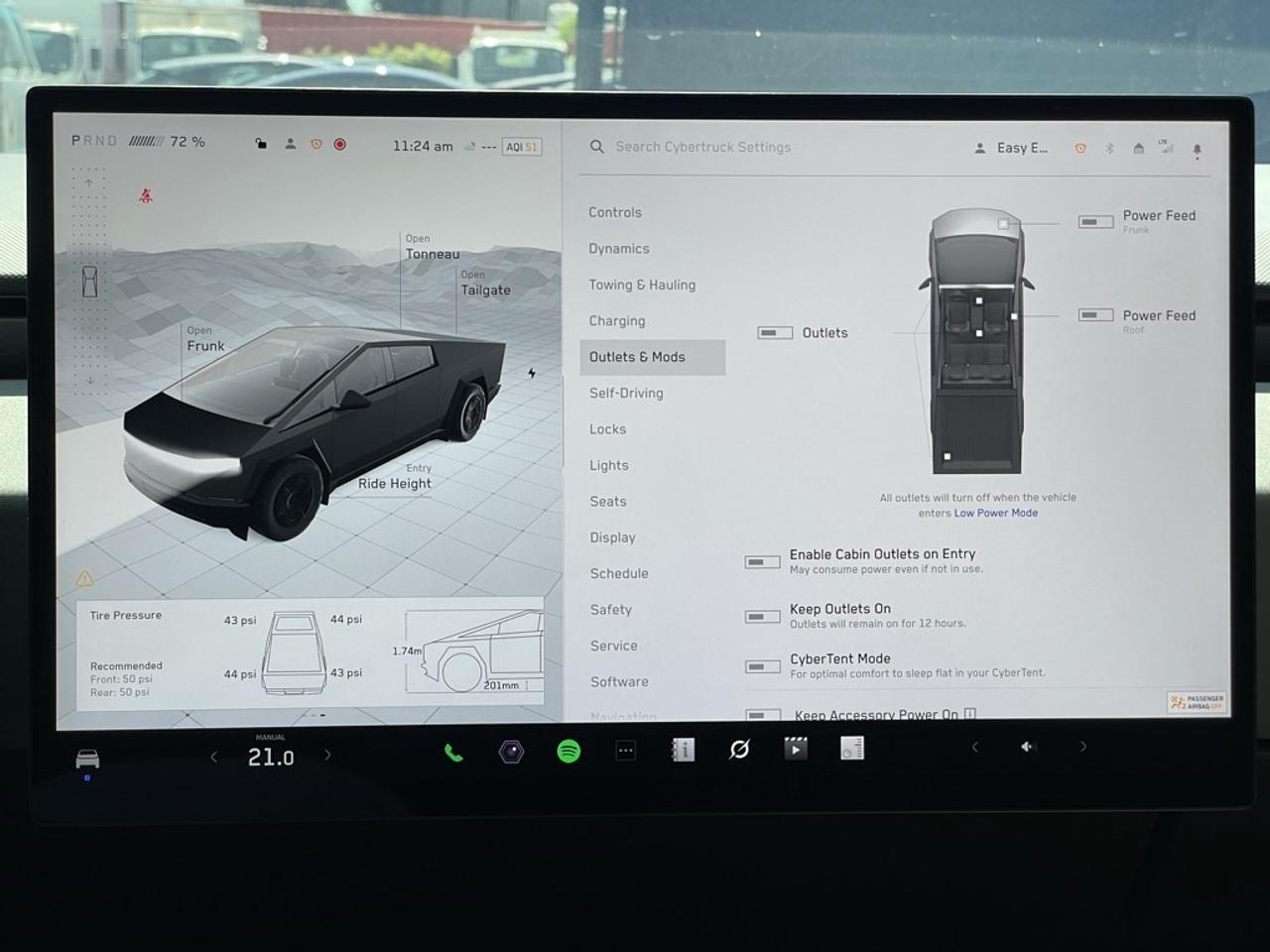Tap the Sentry Mode red record icon
Image resolution: width=1270 pixels, height=952 pixels.
click(339, 145)
